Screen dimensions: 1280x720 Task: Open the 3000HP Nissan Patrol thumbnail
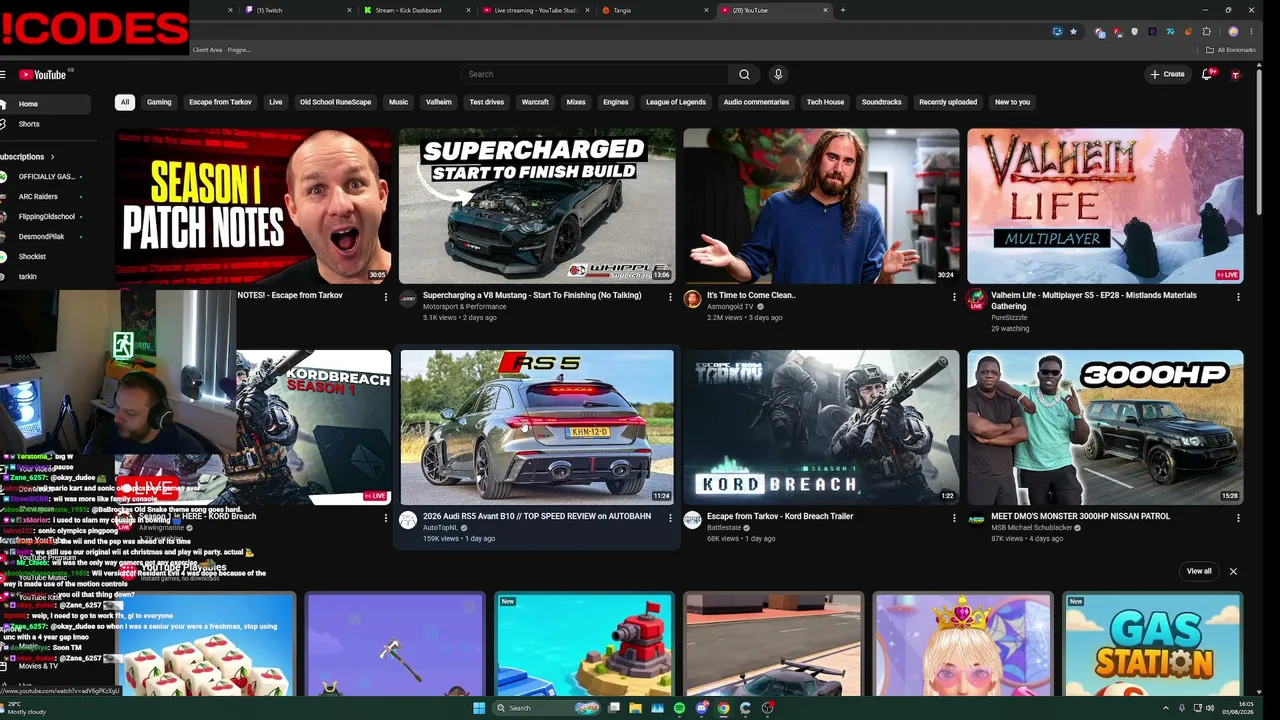coord(1105,427)
